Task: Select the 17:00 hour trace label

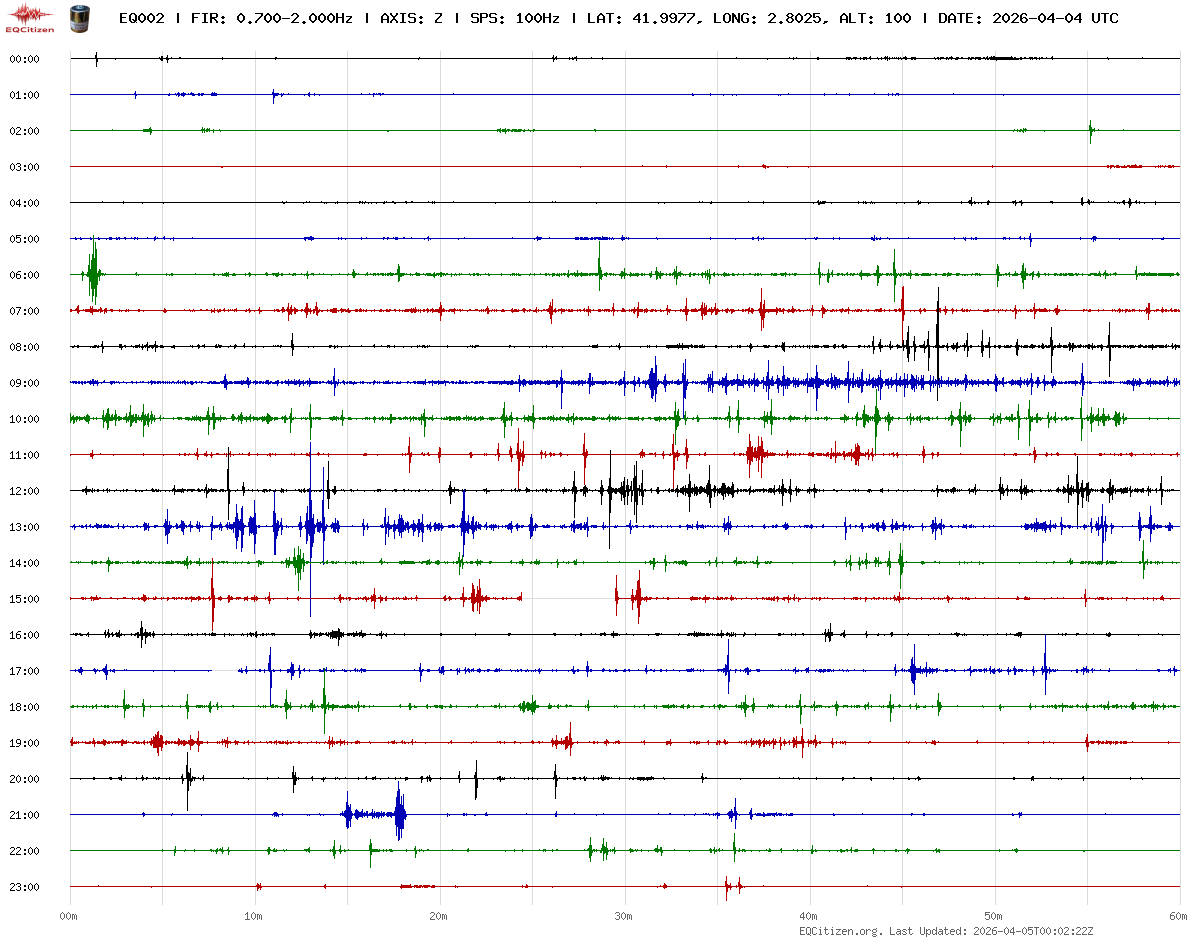Action: coord(24,671)
